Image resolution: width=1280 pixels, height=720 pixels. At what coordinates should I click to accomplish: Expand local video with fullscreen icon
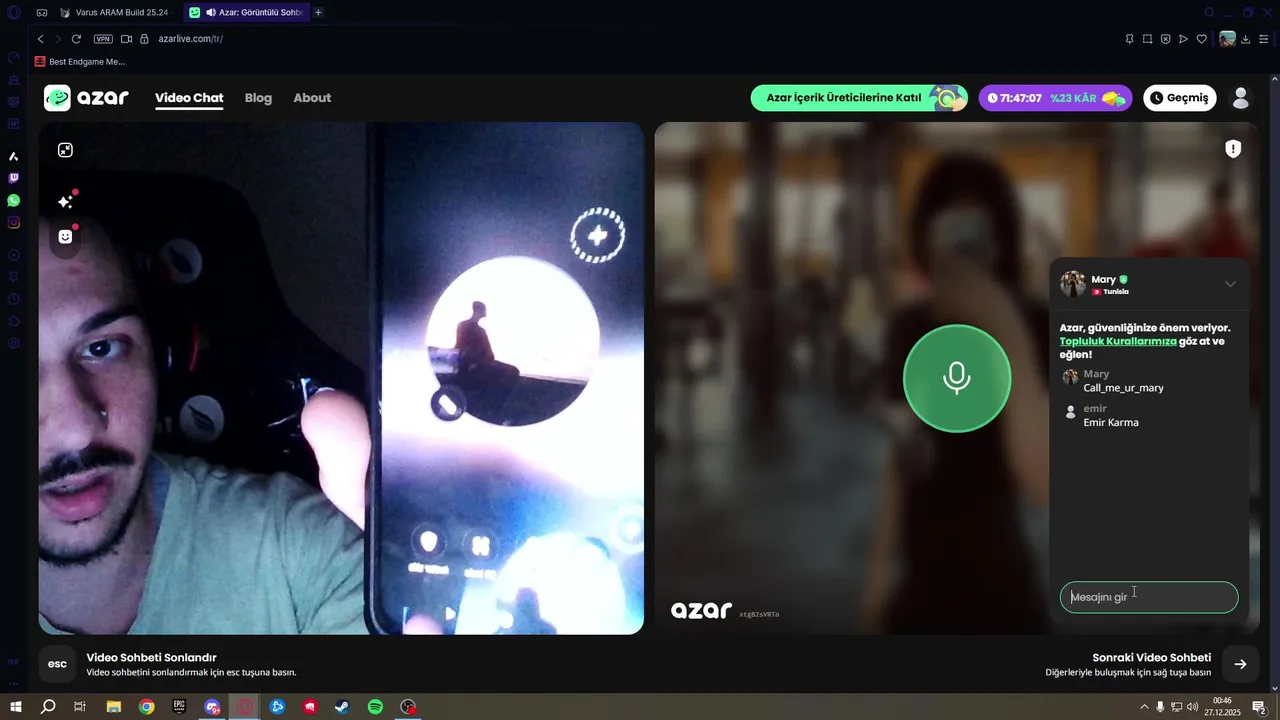click(x=65, y=150)
